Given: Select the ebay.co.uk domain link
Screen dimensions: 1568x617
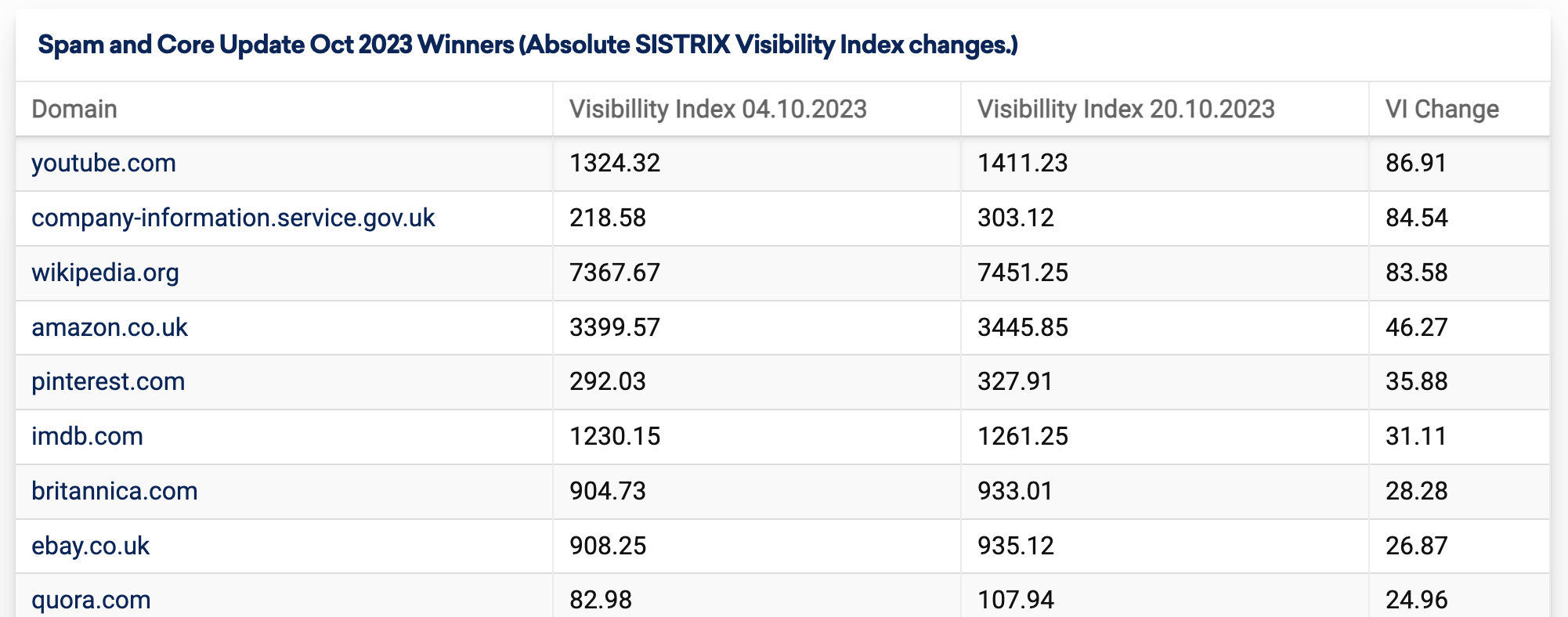Looking at the screenshot, I should 90,546.
